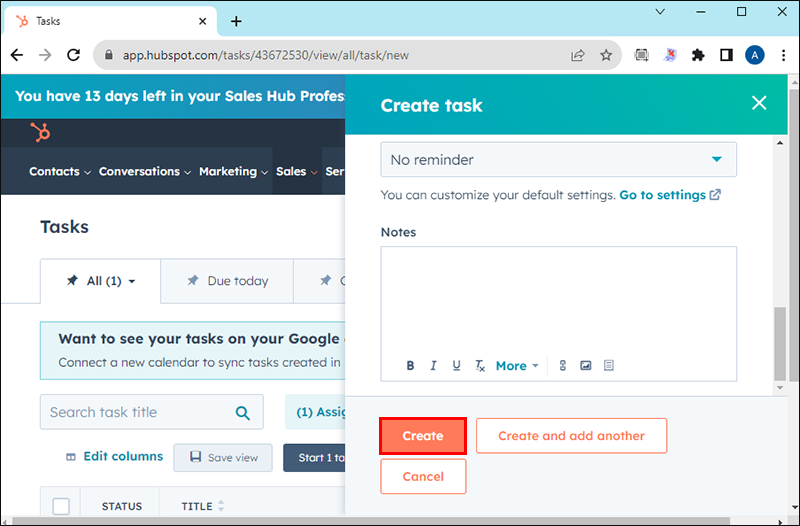This screenshot has width=800, height=526.
Task: View site information lock icon
Action: [109, 55]
